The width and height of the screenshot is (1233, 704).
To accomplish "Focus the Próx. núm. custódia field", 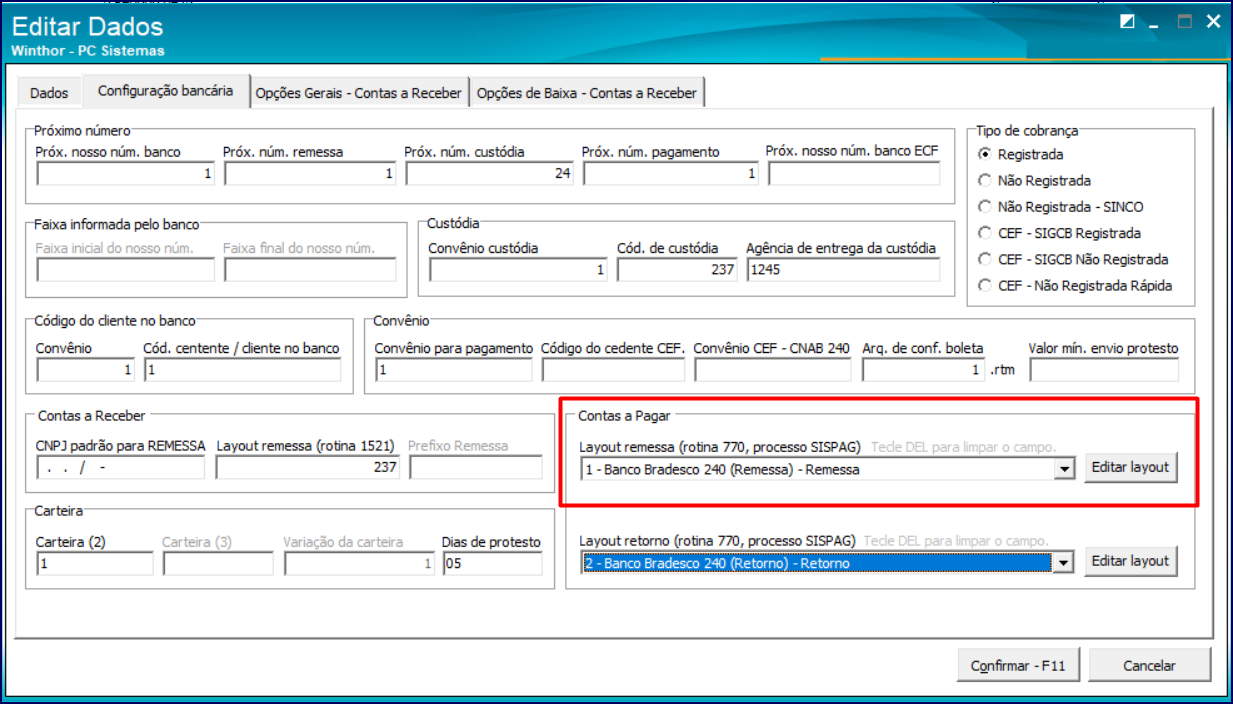I will click(x=490, y=174).
